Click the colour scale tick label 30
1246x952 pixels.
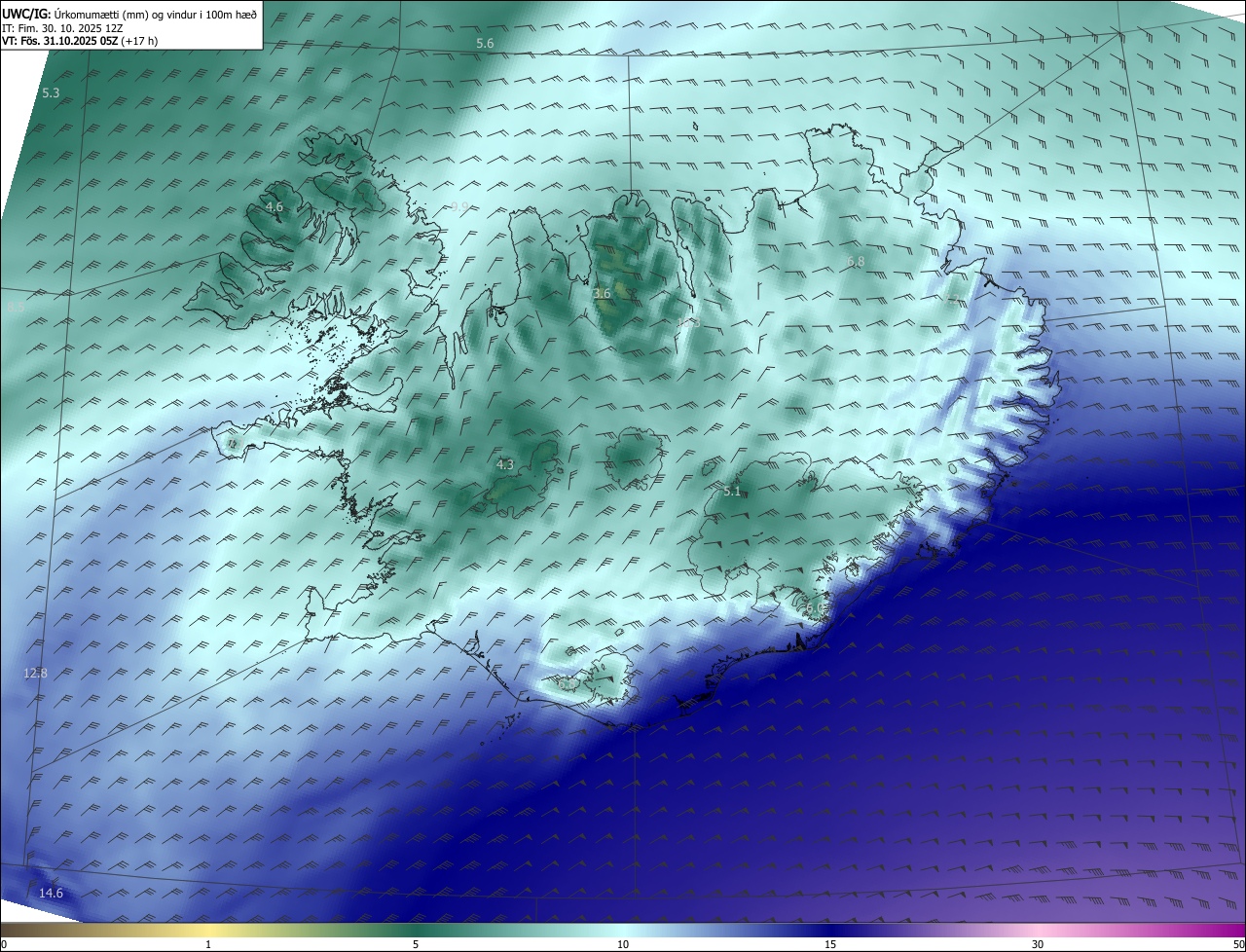1038,944
